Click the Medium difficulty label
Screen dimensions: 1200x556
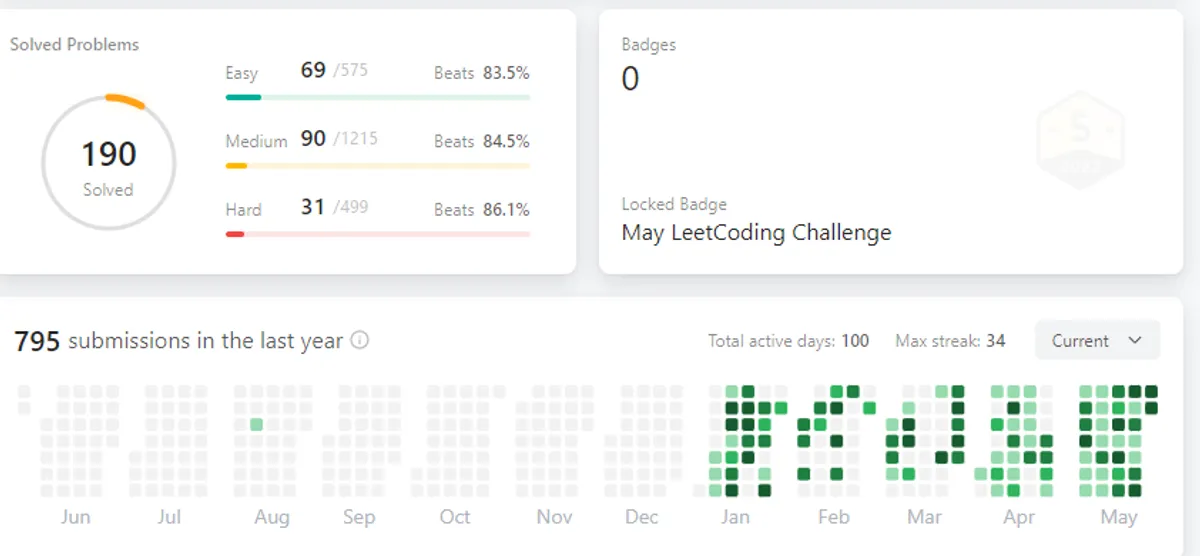[x=256, y=141]
